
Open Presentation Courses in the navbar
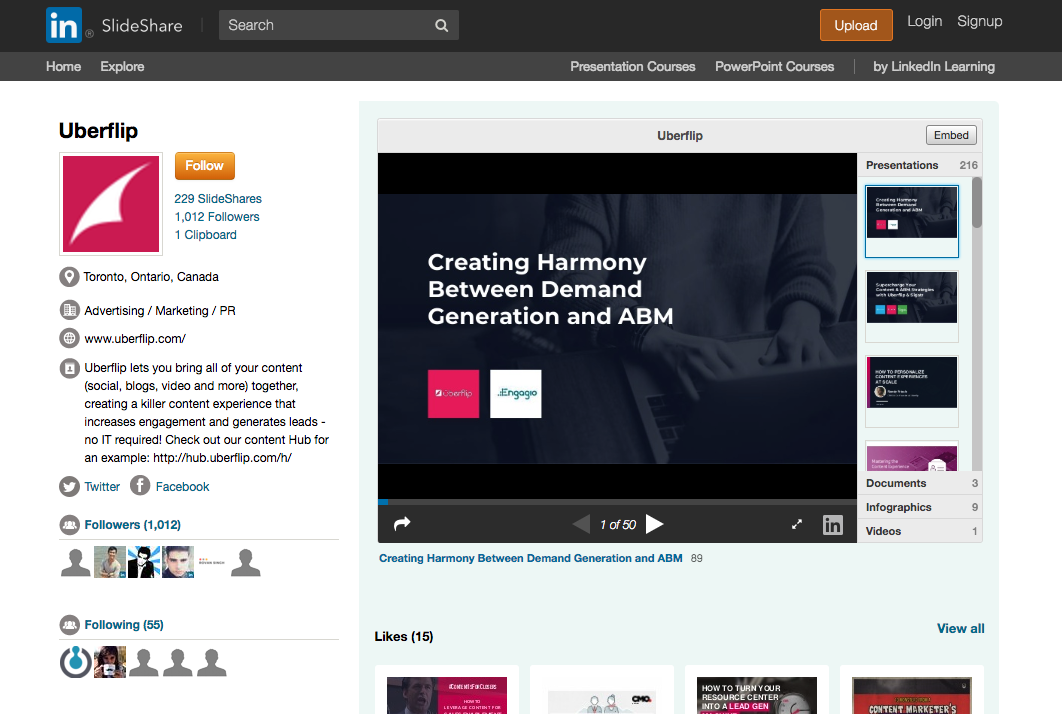click(633, 66)
